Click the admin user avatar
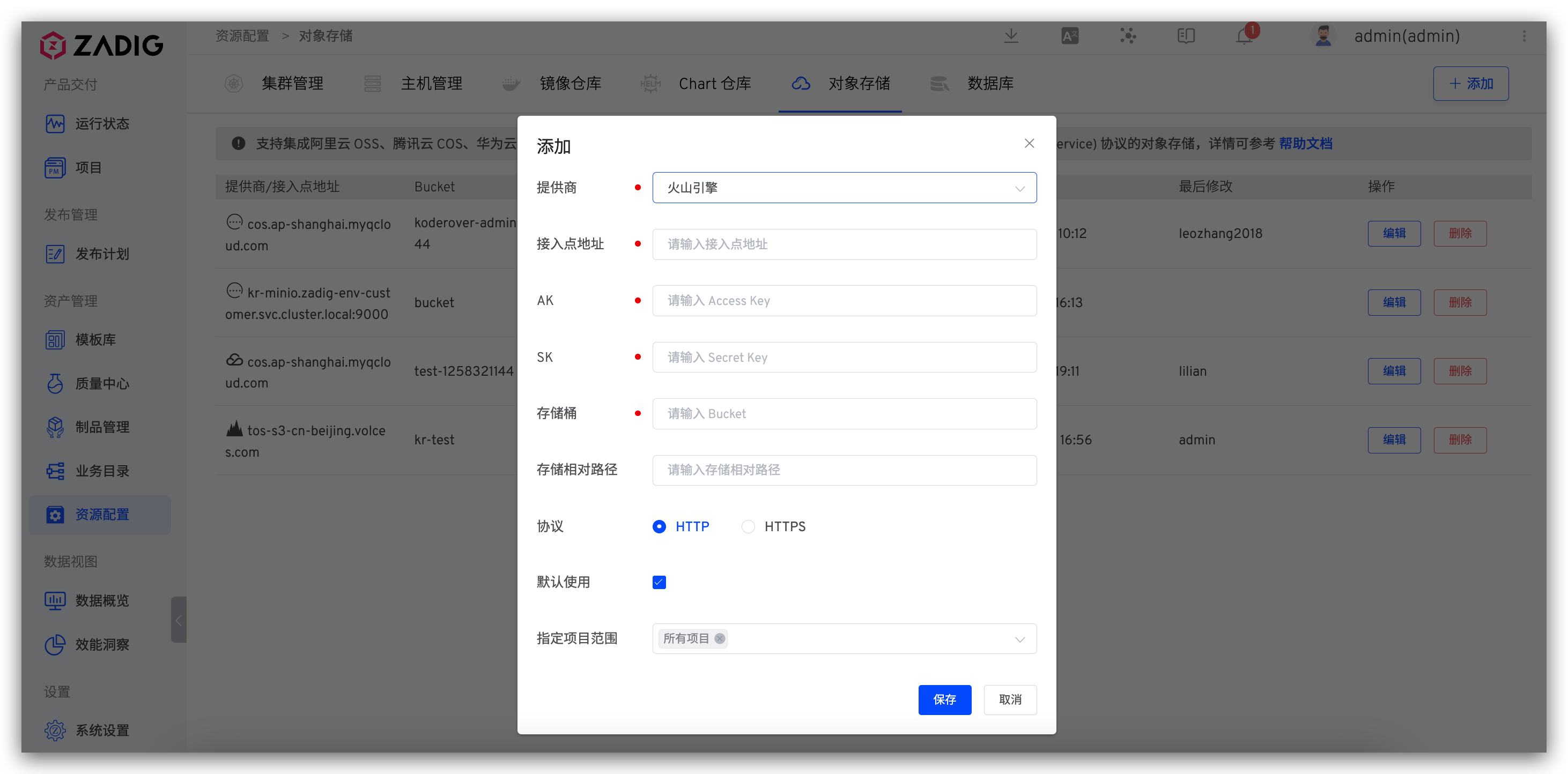The height and width of the screenshot is (774, 1568). pos(1323,36)
